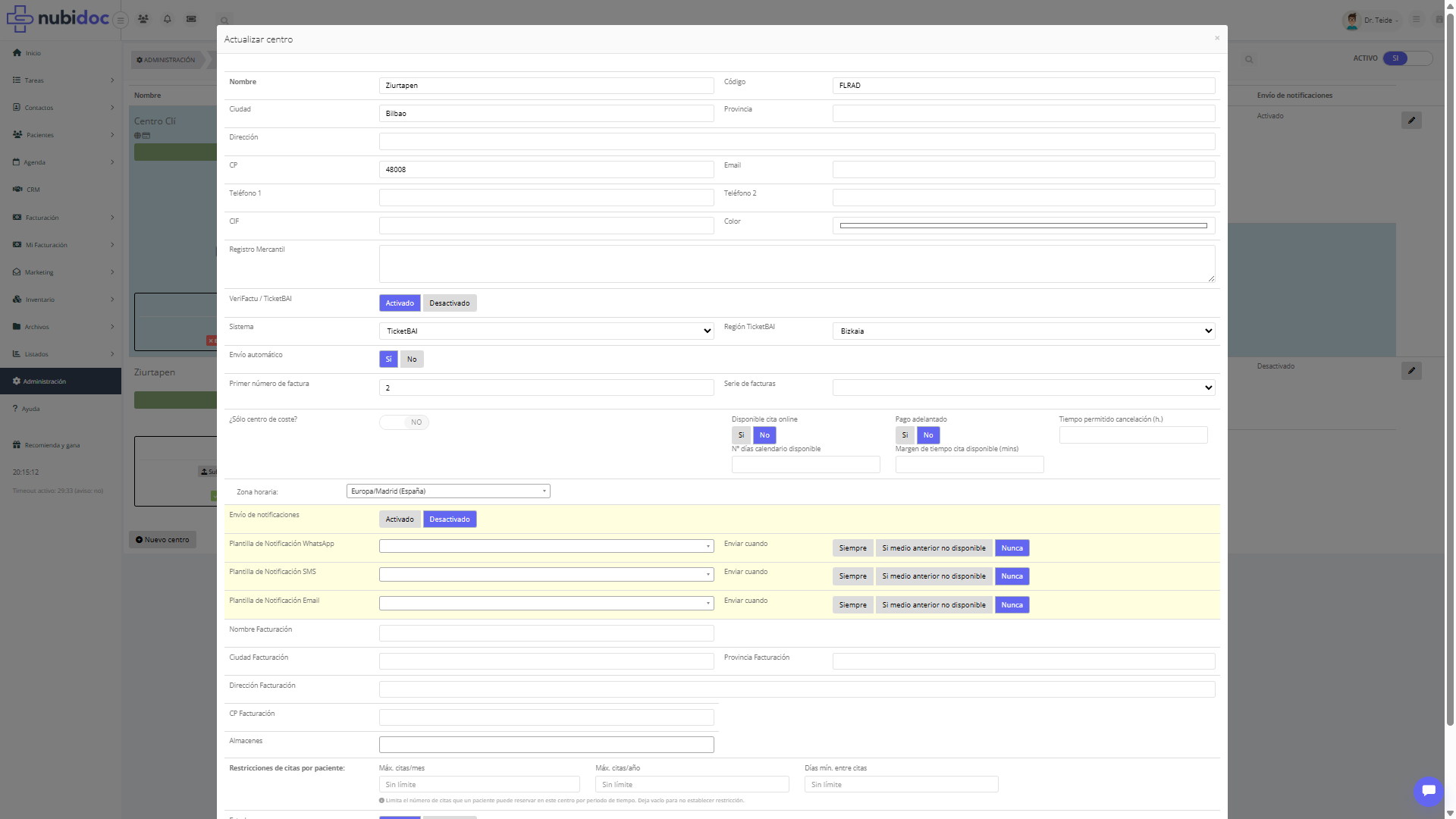1456x819 pixels.
Task: Set Disponible cita online to Sí
Action: pos(741,435)
